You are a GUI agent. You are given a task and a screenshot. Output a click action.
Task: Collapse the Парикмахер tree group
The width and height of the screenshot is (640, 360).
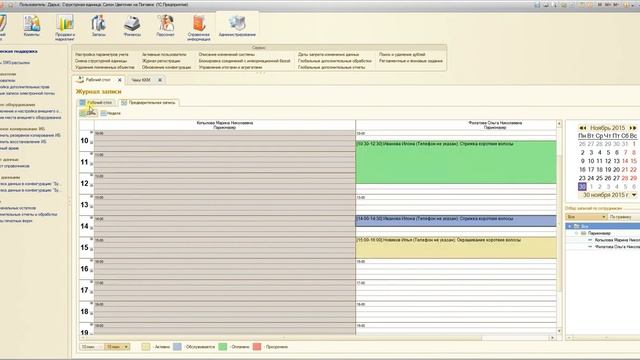click(x=577, y=233)
